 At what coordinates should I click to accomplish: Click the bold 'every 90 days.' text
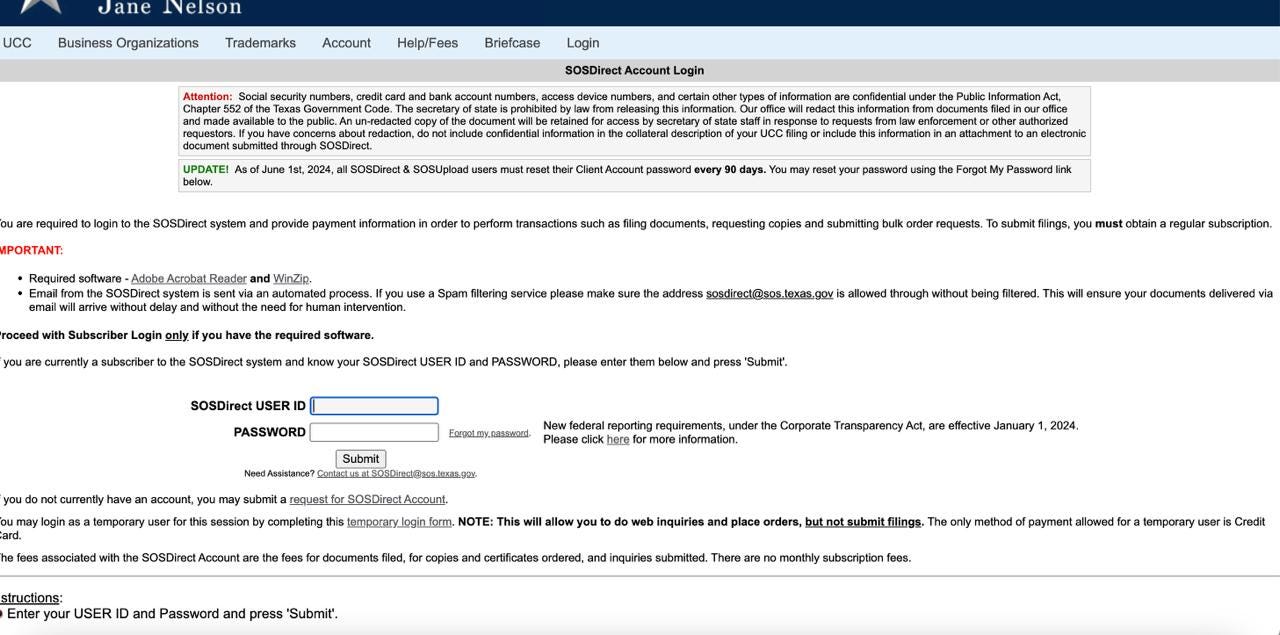(730, 170)
